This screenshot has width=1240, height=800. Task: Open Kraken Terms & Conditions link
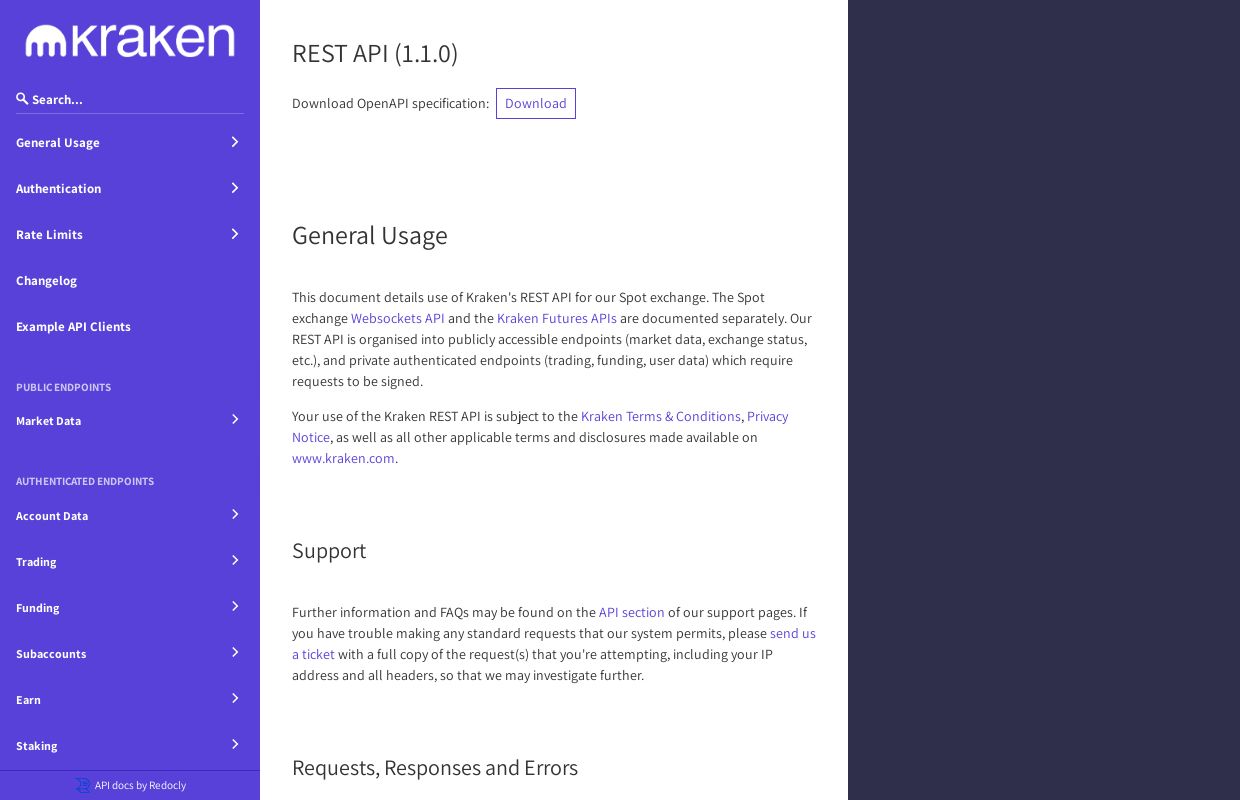pyautogui.click(x=661, y=416)
